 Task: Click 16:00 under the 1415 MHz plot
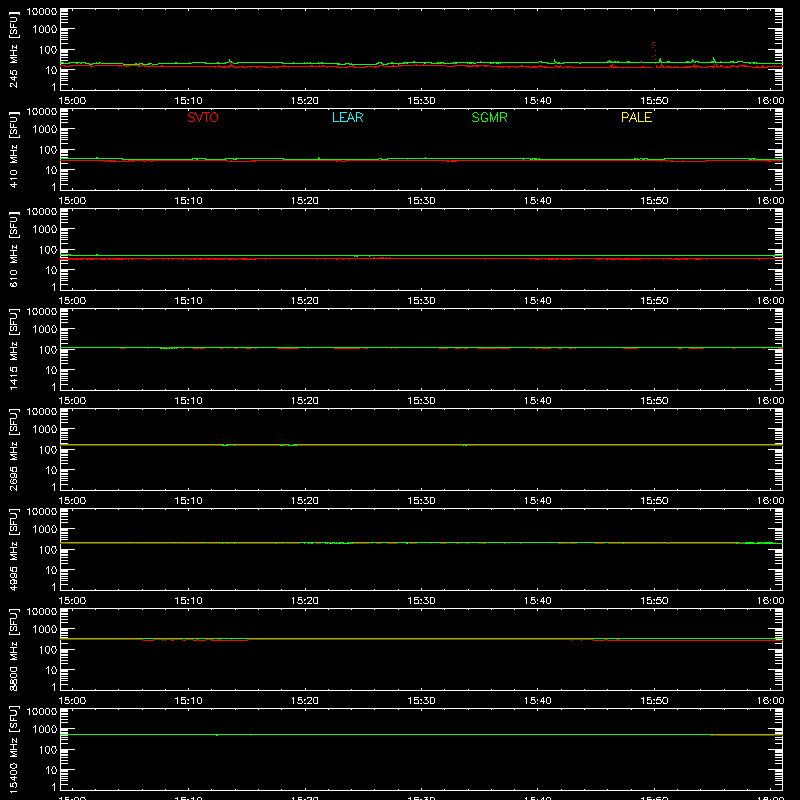tap(770, 401)
